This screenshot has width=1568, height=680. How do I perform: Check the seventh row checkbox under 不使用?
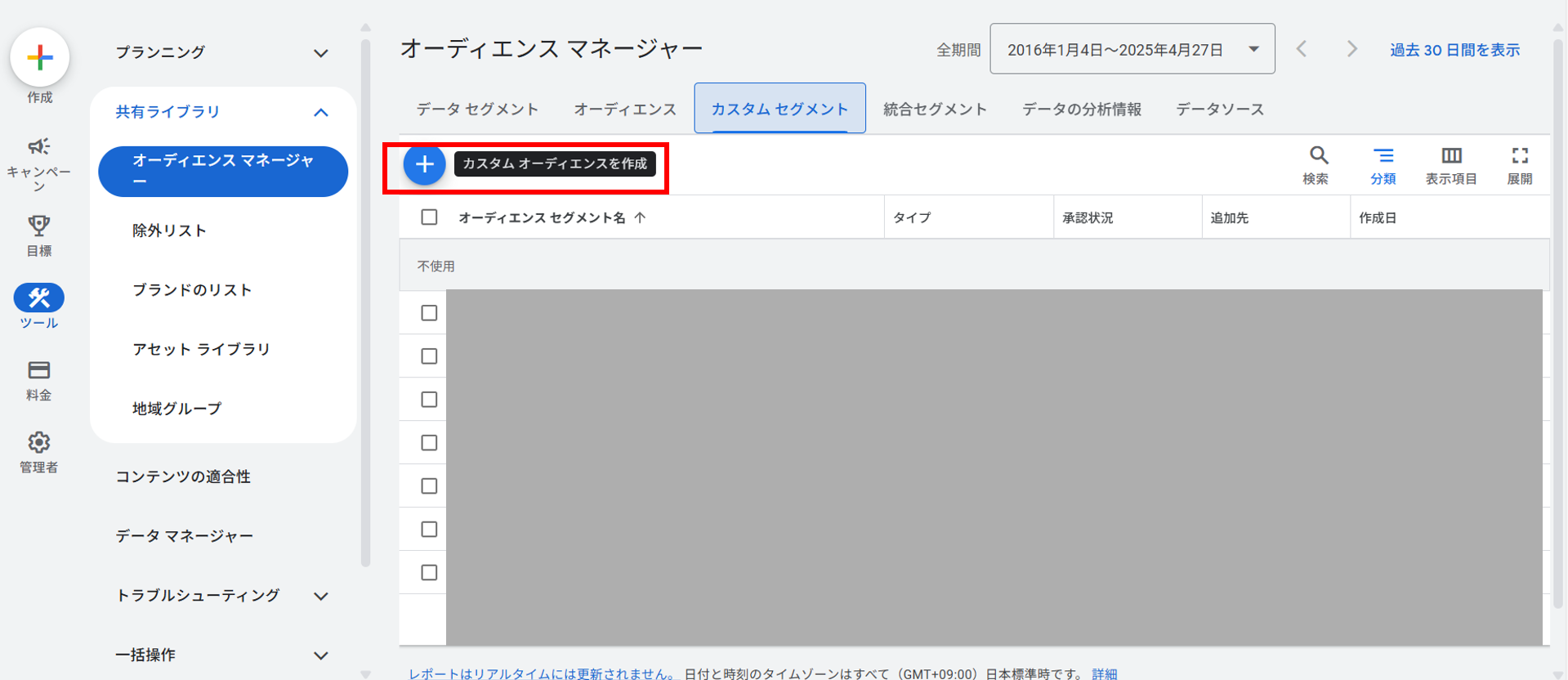pos(429,573)
